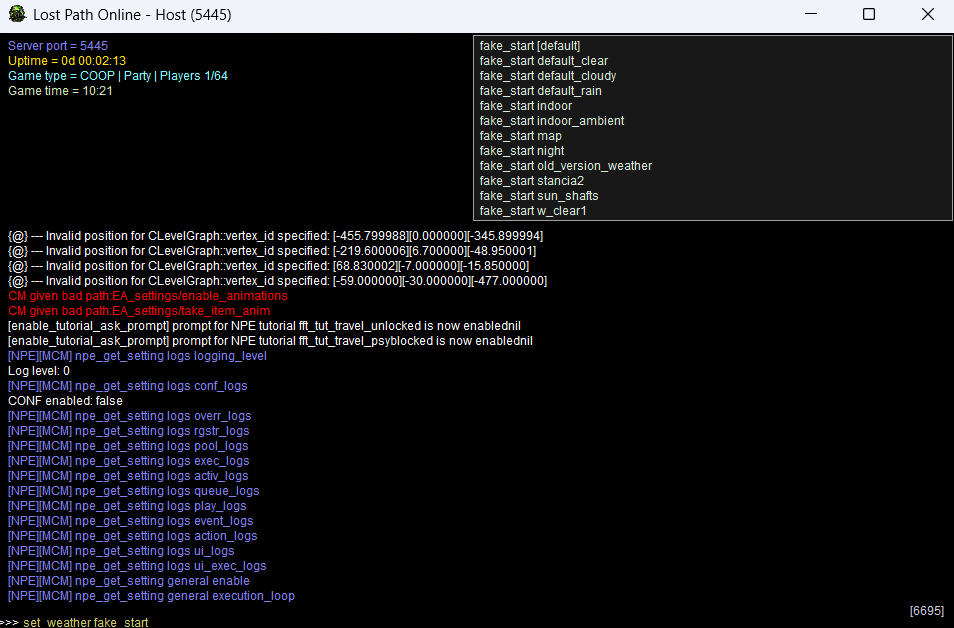Click 'npe_get_setting general execution_loop' line
Screen dimensions: 954x628
click(x=151, y=596)
